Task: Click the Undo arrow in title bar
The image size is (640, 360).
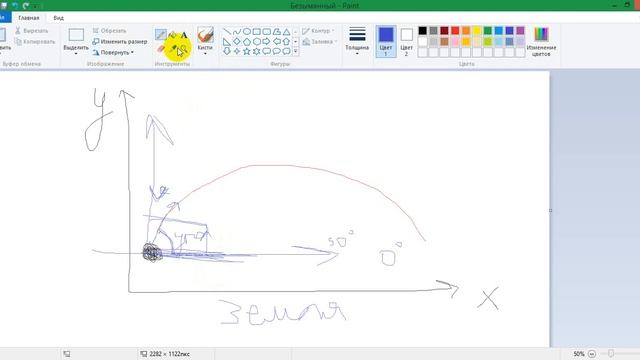Action: click(x=16, y=5)
